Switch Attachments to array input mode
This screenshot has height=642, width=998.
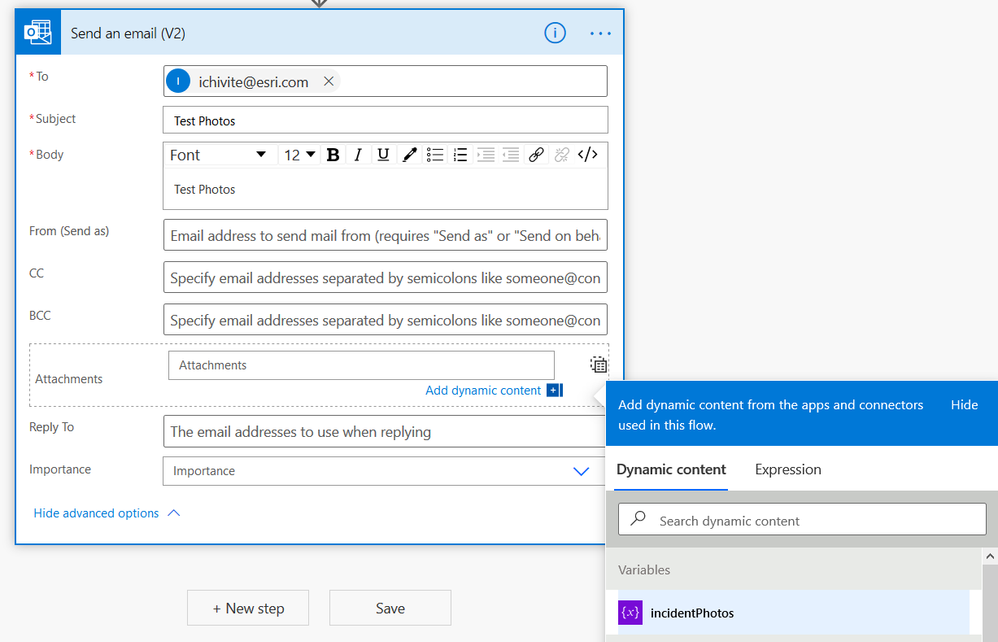pyautogui.click(x=598, y=365)
